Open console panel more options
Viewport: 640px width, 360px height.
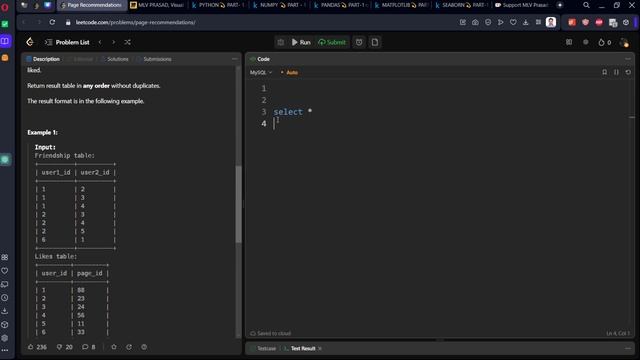(628, 348)
